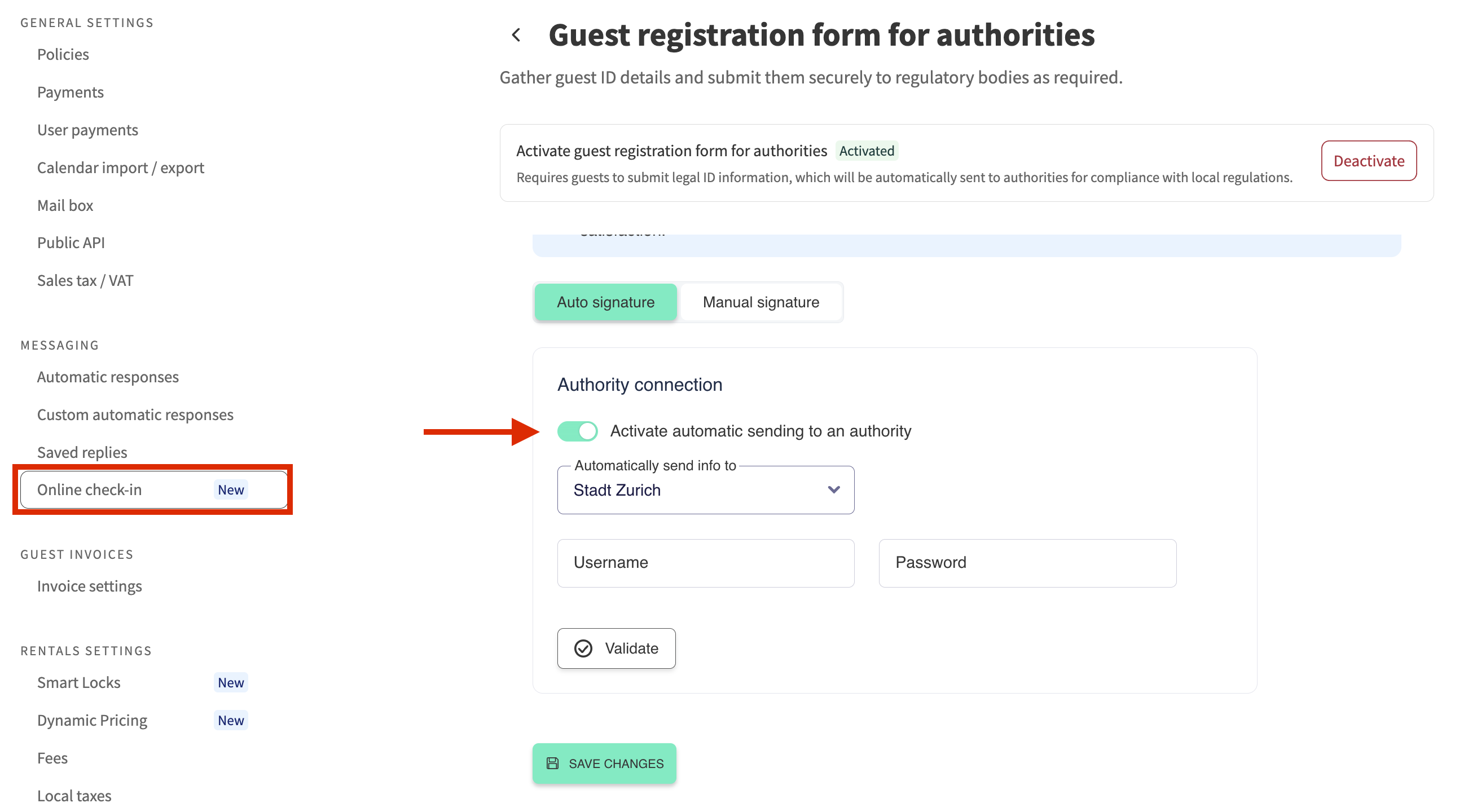The height and width of the screenshot is (812, 1477).
Task: Open the Automatically send info to dropdown
Action: tap(705, 490)
